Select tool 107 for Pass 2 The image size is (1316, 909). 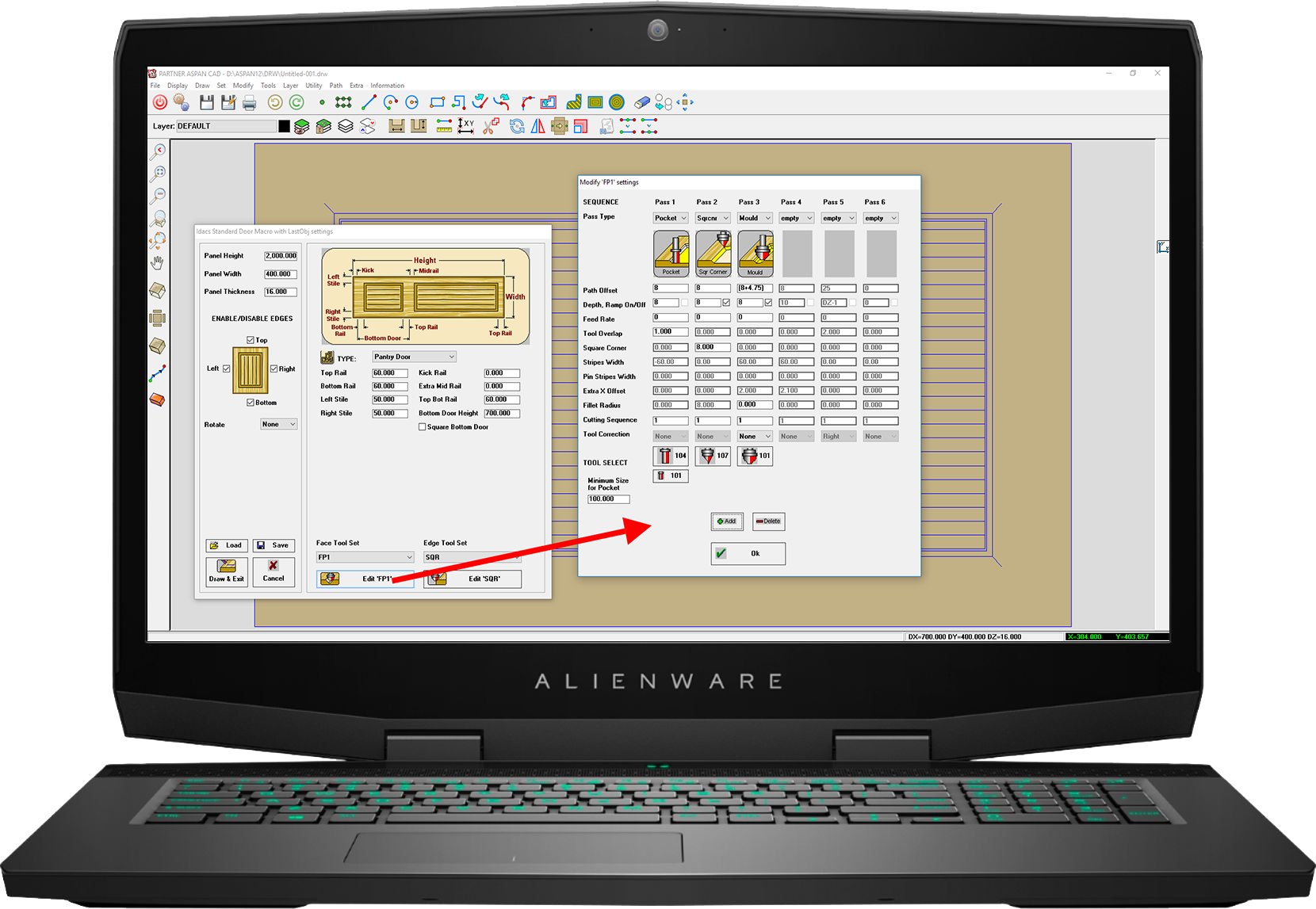pyautogui.click(x=713, y=456)
